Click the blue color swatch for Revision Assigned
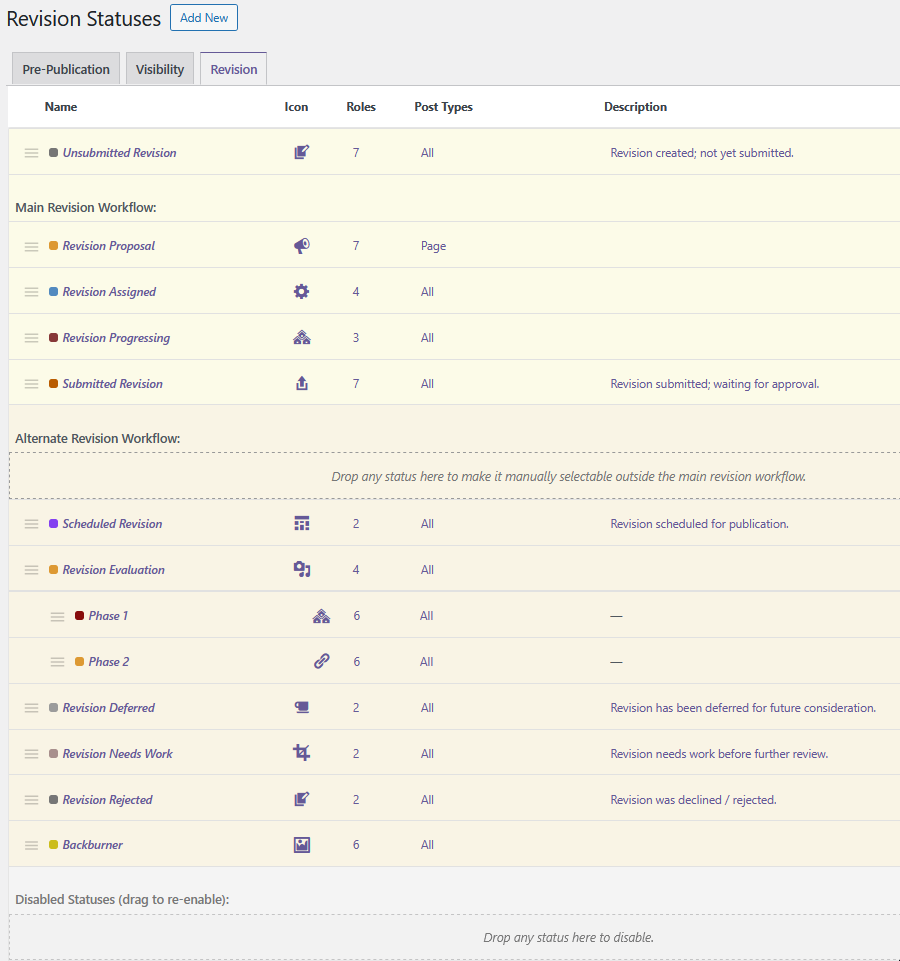Viewport: 900px width, 961px height. coord(53,292)
